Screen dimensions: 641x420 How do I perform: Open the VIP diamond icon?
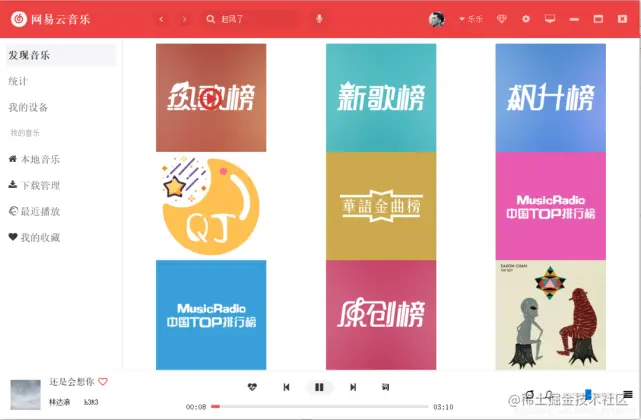[502, 19]
